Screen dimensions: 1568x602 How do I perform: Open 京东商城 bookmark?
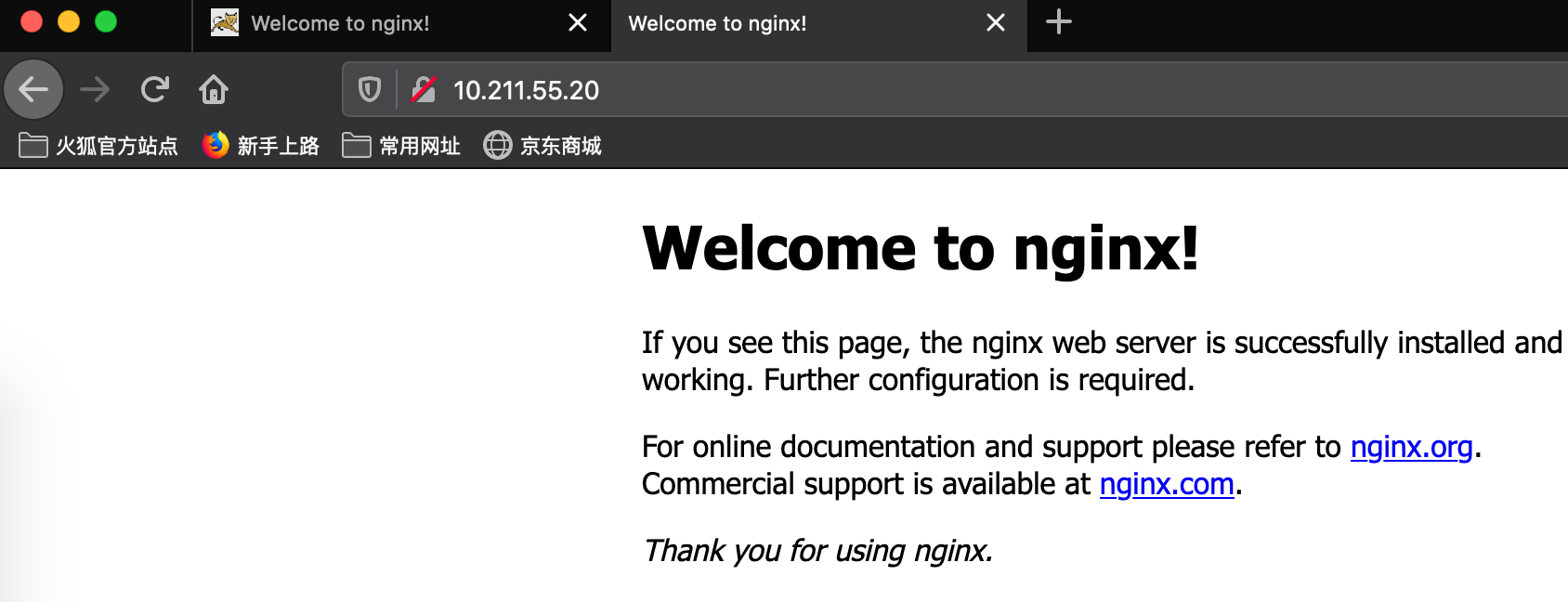coord(542,146)
